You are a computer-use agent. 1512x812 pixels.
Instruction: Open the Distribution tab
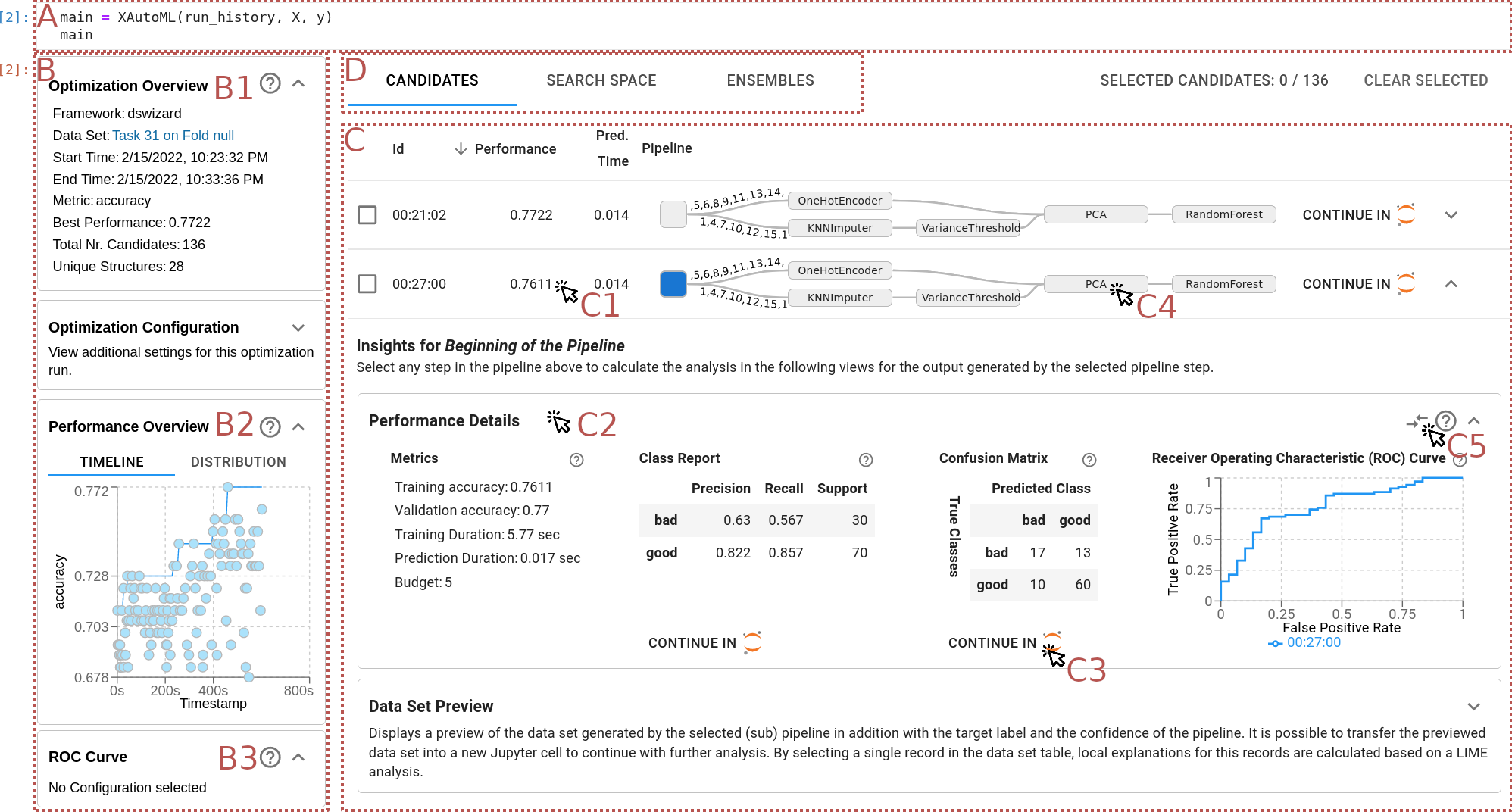(x=238, y=462)
